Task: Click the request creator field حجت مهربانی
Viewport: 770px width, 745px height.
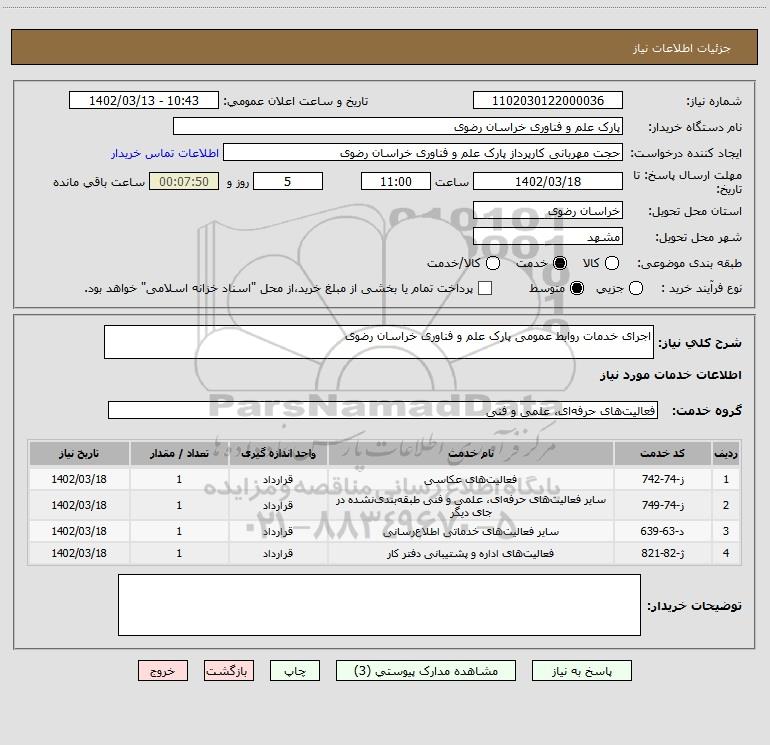Action: [x=423, y=153]
